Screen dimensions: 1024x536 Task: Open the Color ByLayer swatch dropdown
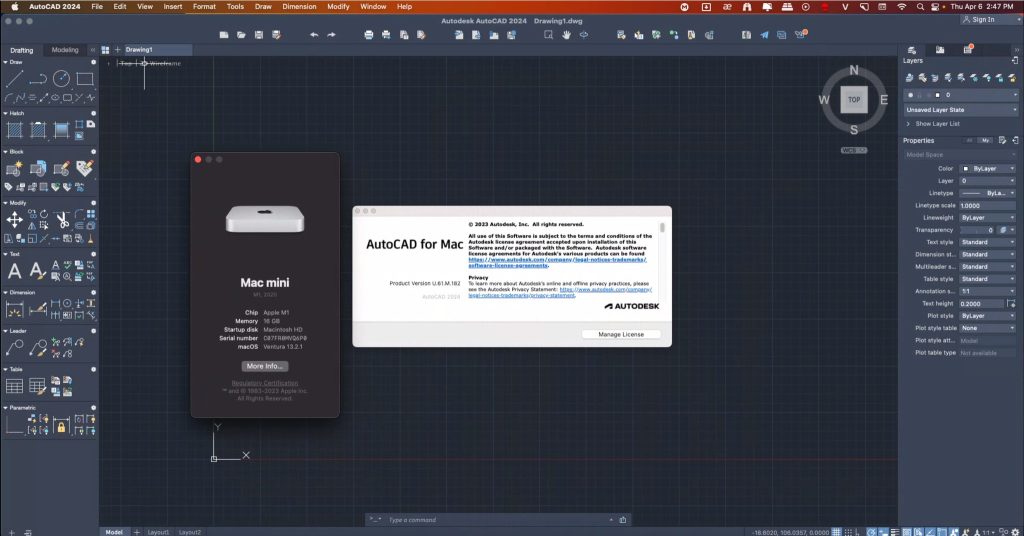point(987,168)
